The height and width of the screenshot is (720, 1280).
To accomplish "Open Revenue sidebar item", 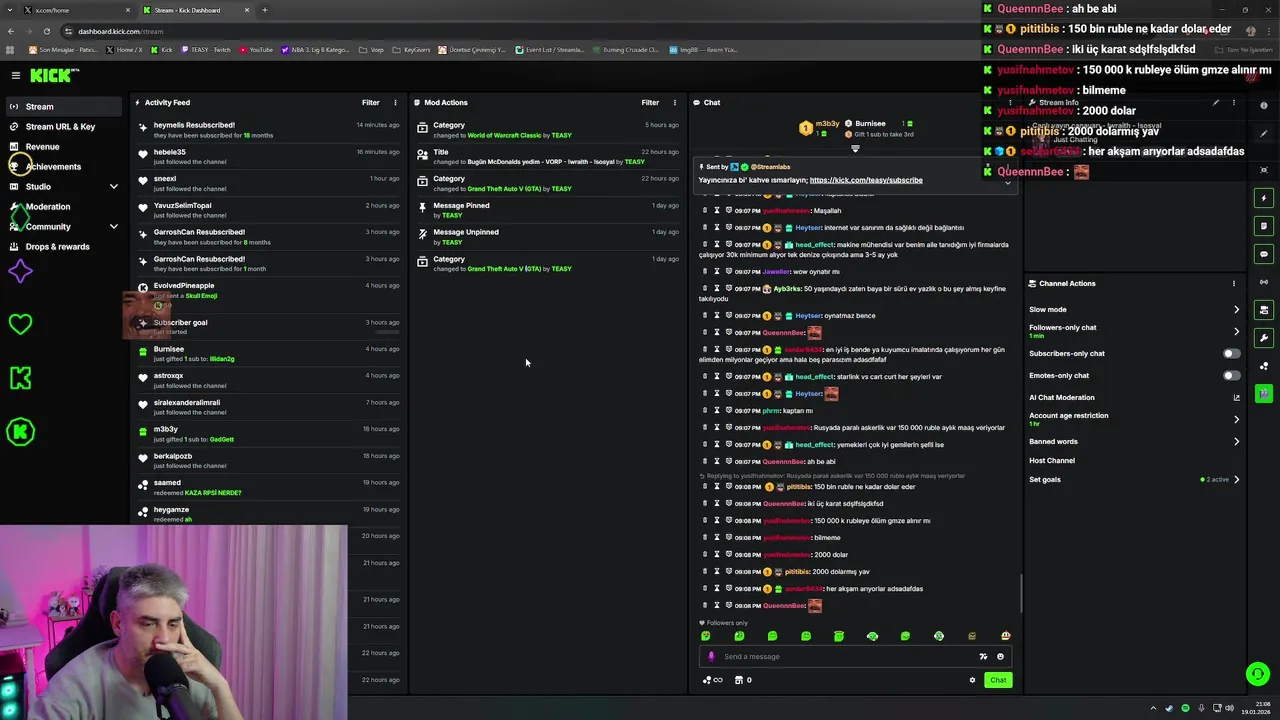I will (x=64, y=146).
